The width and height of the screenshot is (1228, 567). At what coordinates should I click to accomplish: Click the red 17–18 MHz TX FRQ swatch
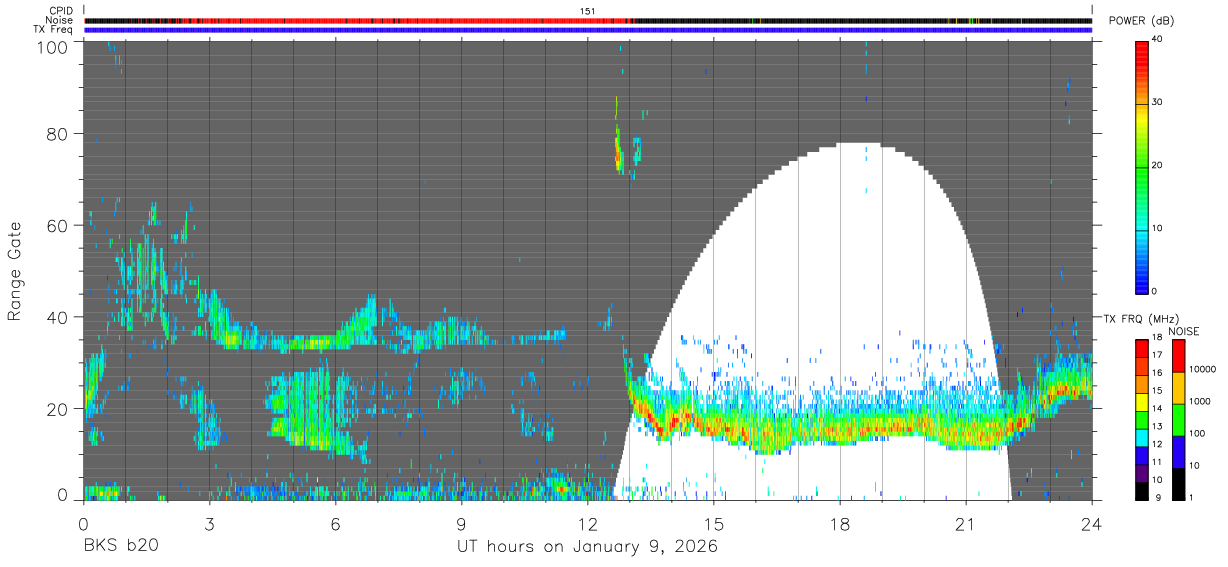point(1142,348)
